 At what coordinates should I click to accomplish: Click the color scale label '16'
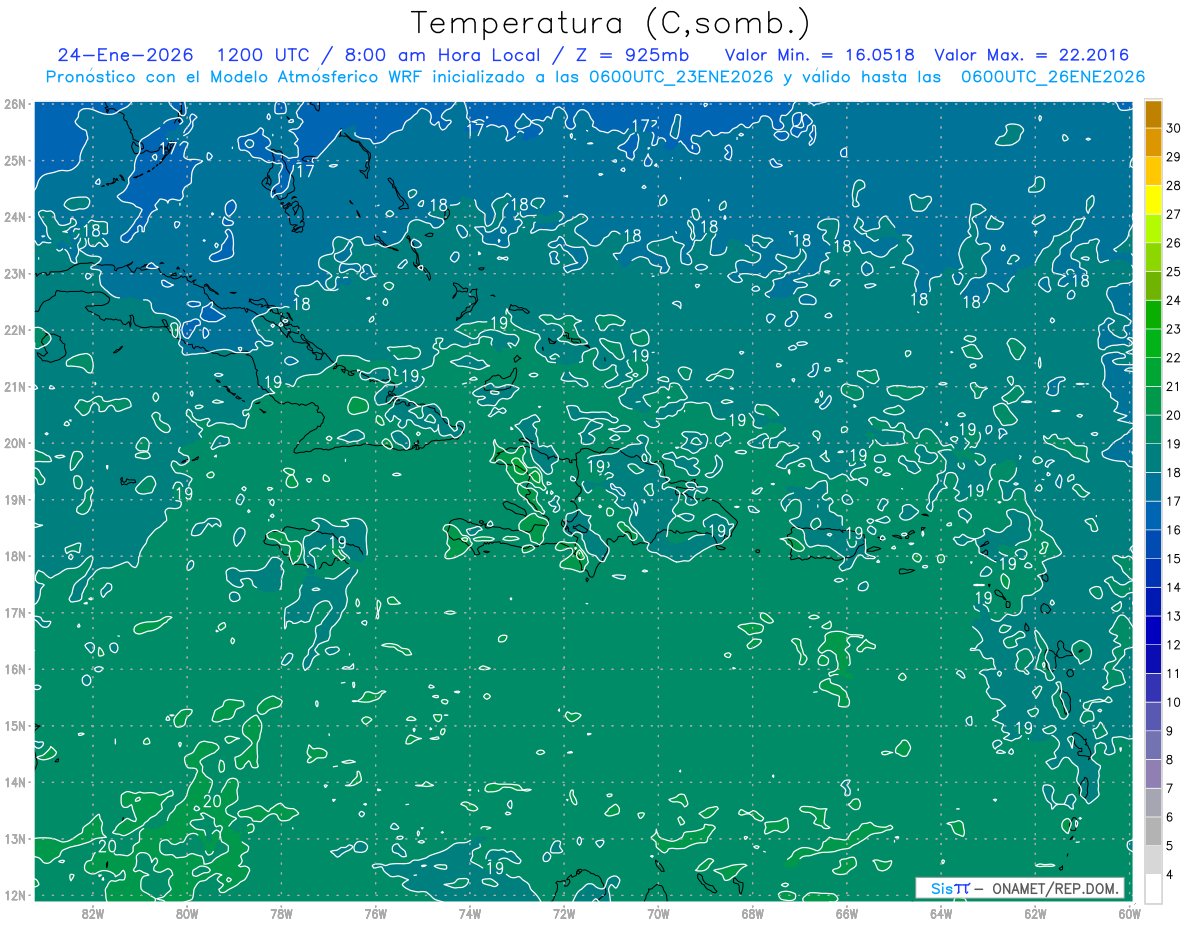point(1173,530)
